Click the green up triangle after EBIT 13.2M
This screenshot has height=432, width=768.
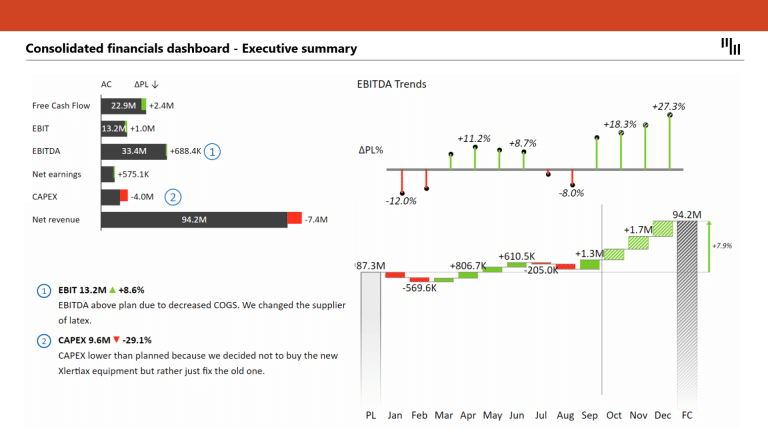112,290
